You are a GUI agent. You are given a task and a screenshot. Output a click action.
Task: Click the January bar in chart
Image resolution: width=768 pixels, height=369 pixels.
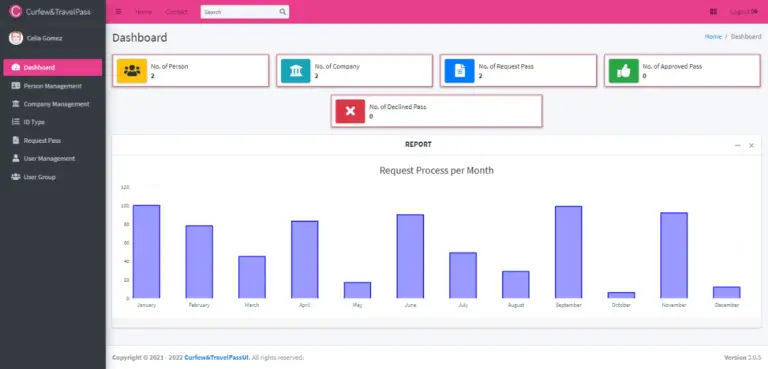click(146, 251)
